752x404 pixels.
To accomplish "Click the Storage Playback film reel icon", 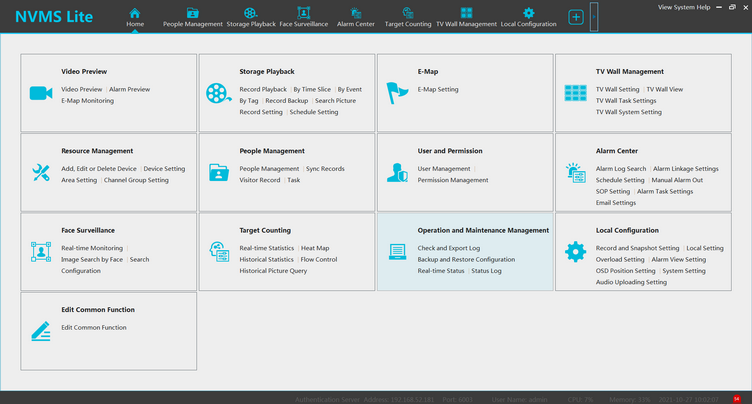I will [218, 93].
